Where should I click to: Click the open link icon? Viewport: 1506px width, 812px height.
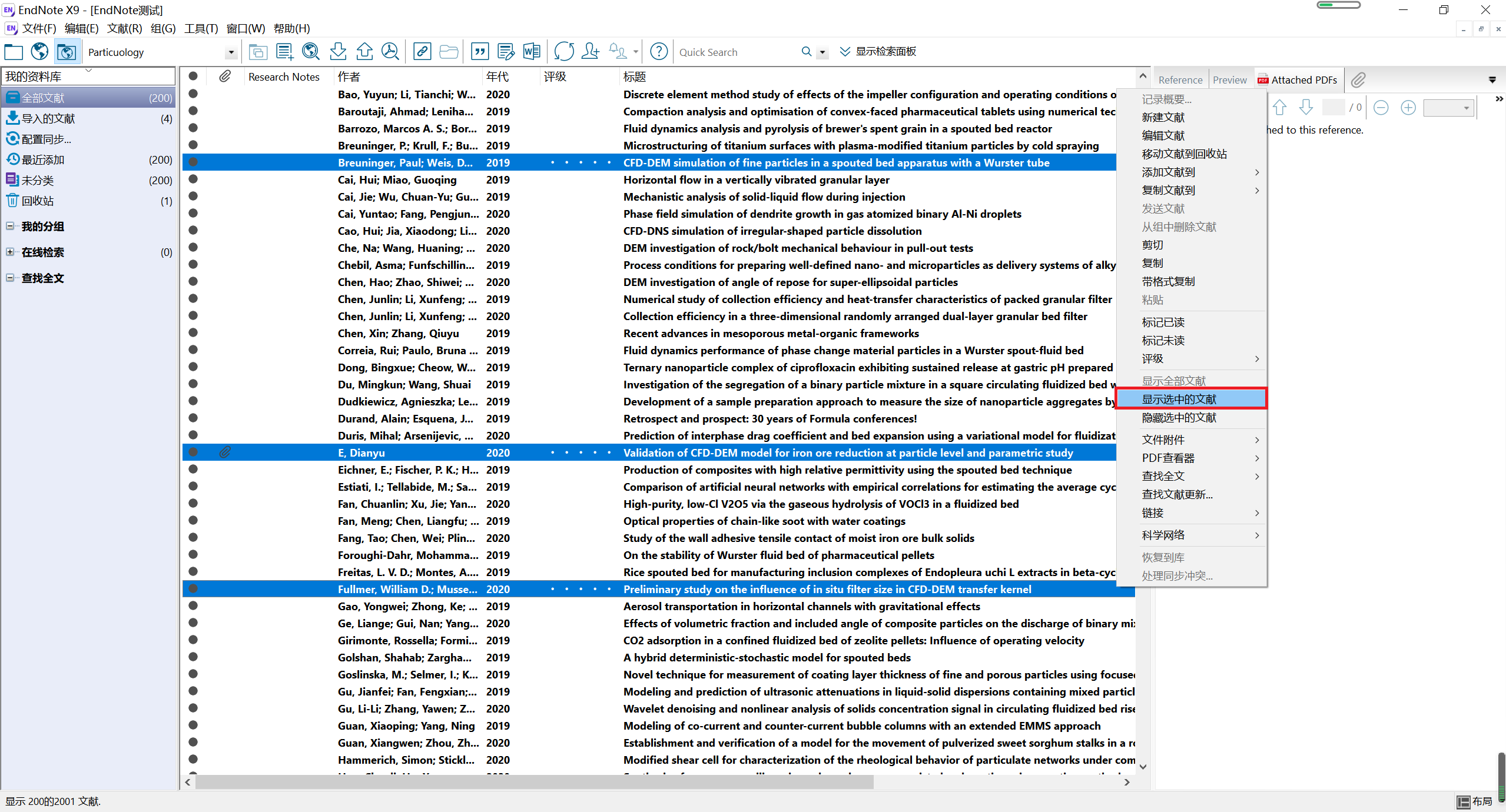click(422, 52)
